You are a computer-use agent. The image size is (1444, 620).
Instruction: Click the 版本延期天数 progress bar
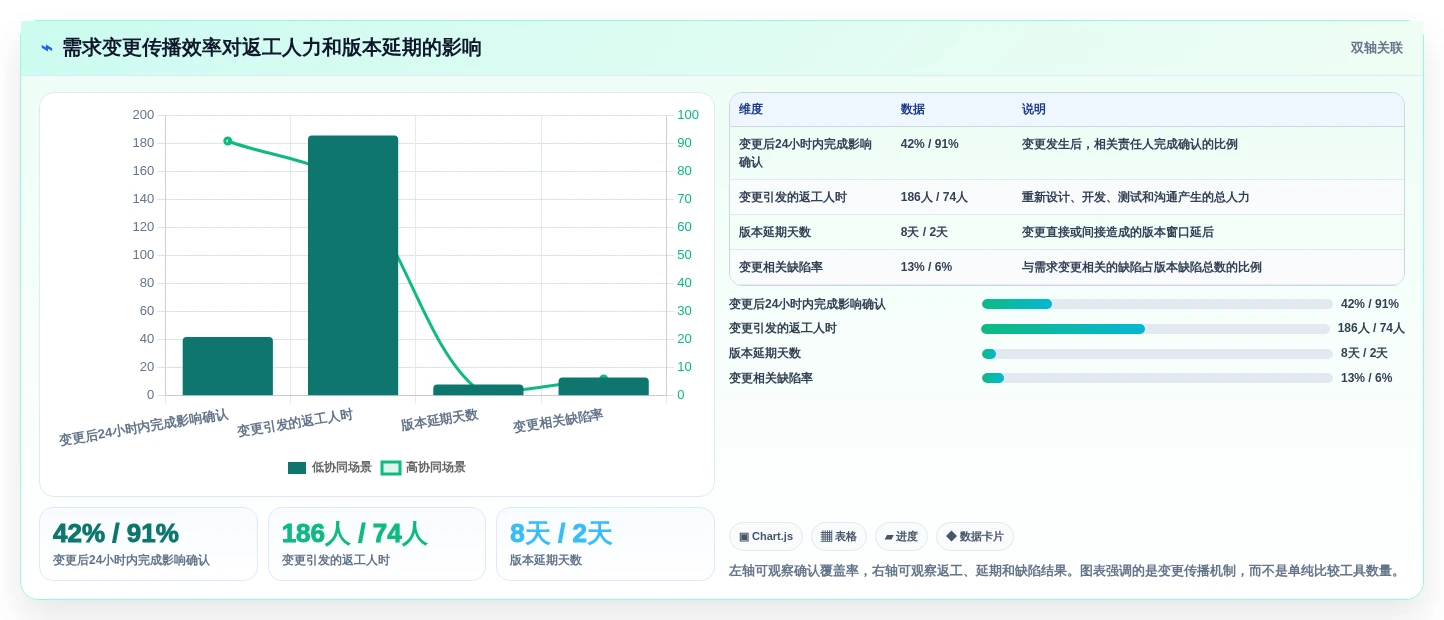point(1157,354)
